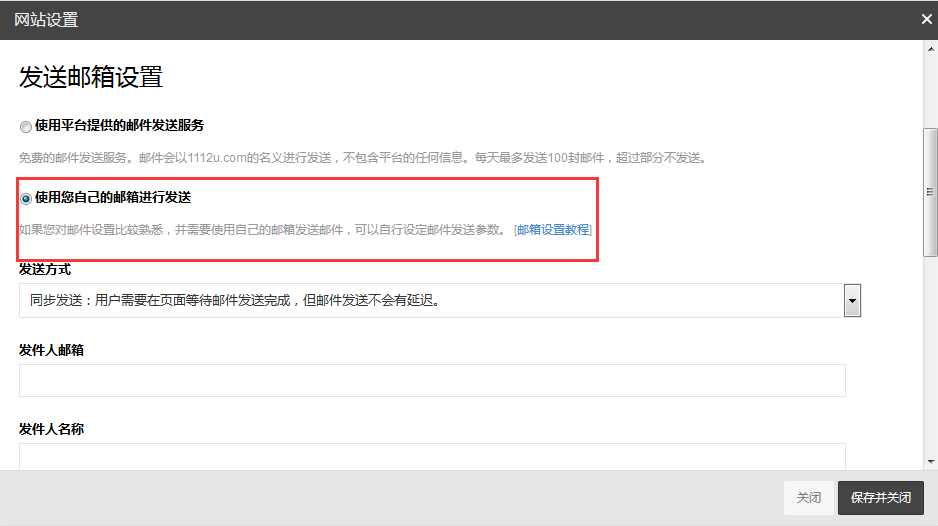
Task: Click the 发件人邮箱 label
Action: [x=51, y=351]
